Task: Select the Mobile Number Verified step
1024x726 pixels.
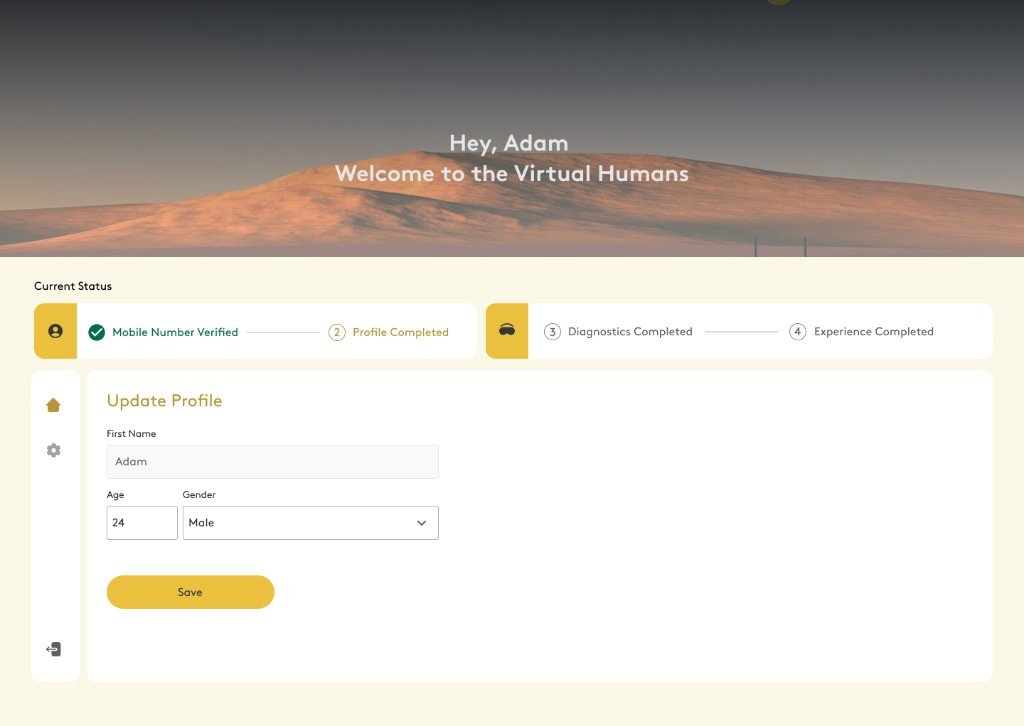Action: coord(175,332)
